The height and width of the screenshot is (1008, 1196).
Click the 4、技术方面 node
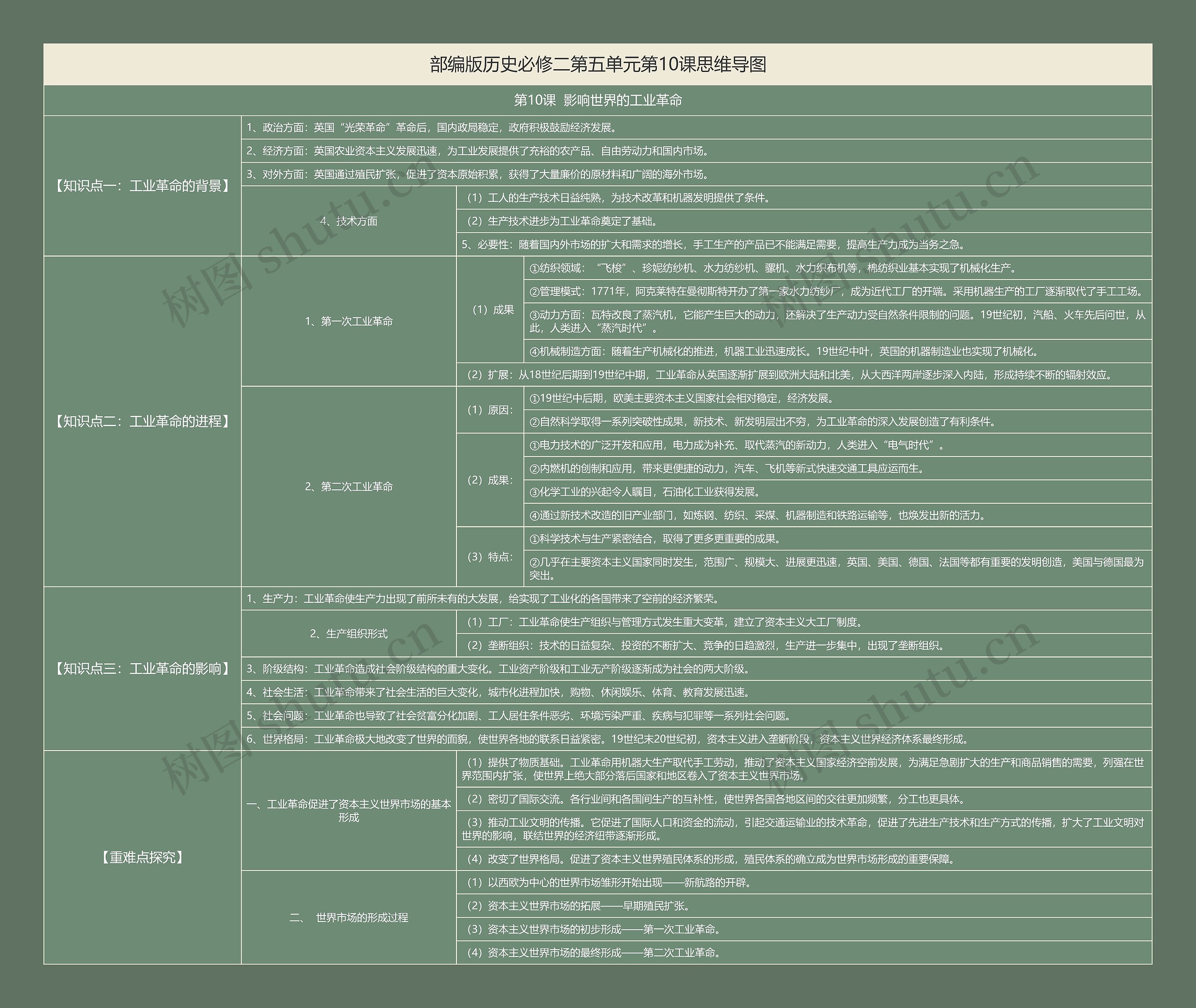(x=349, y=221)
